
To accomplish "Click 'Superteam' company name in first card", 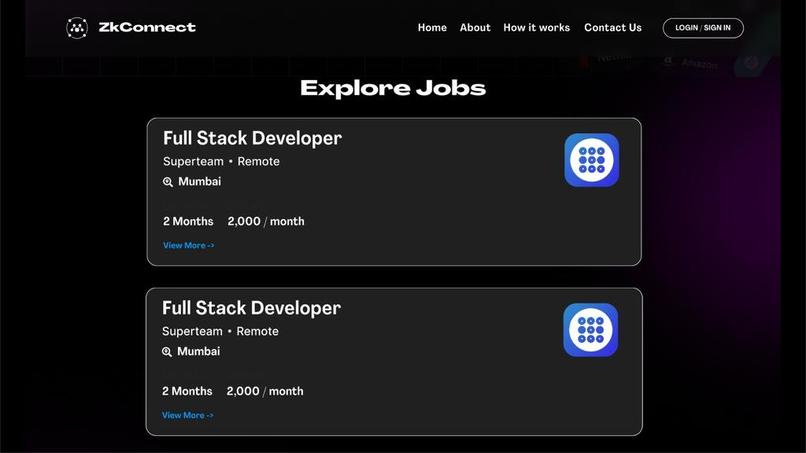I will coord(193,161).
